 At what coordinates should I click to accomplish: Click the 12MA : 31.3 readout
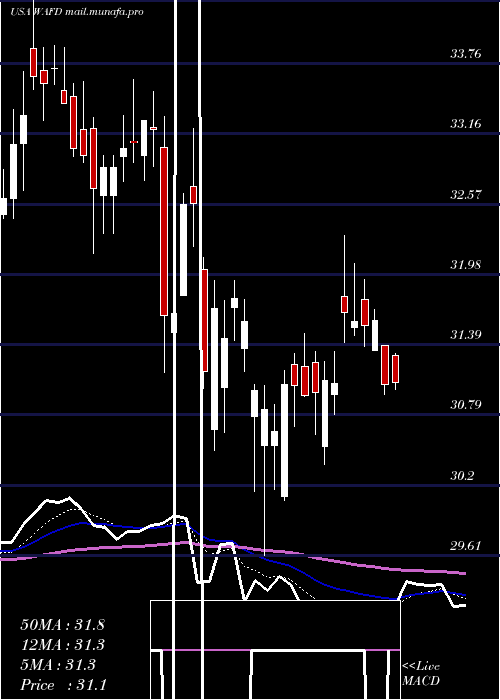62,645
